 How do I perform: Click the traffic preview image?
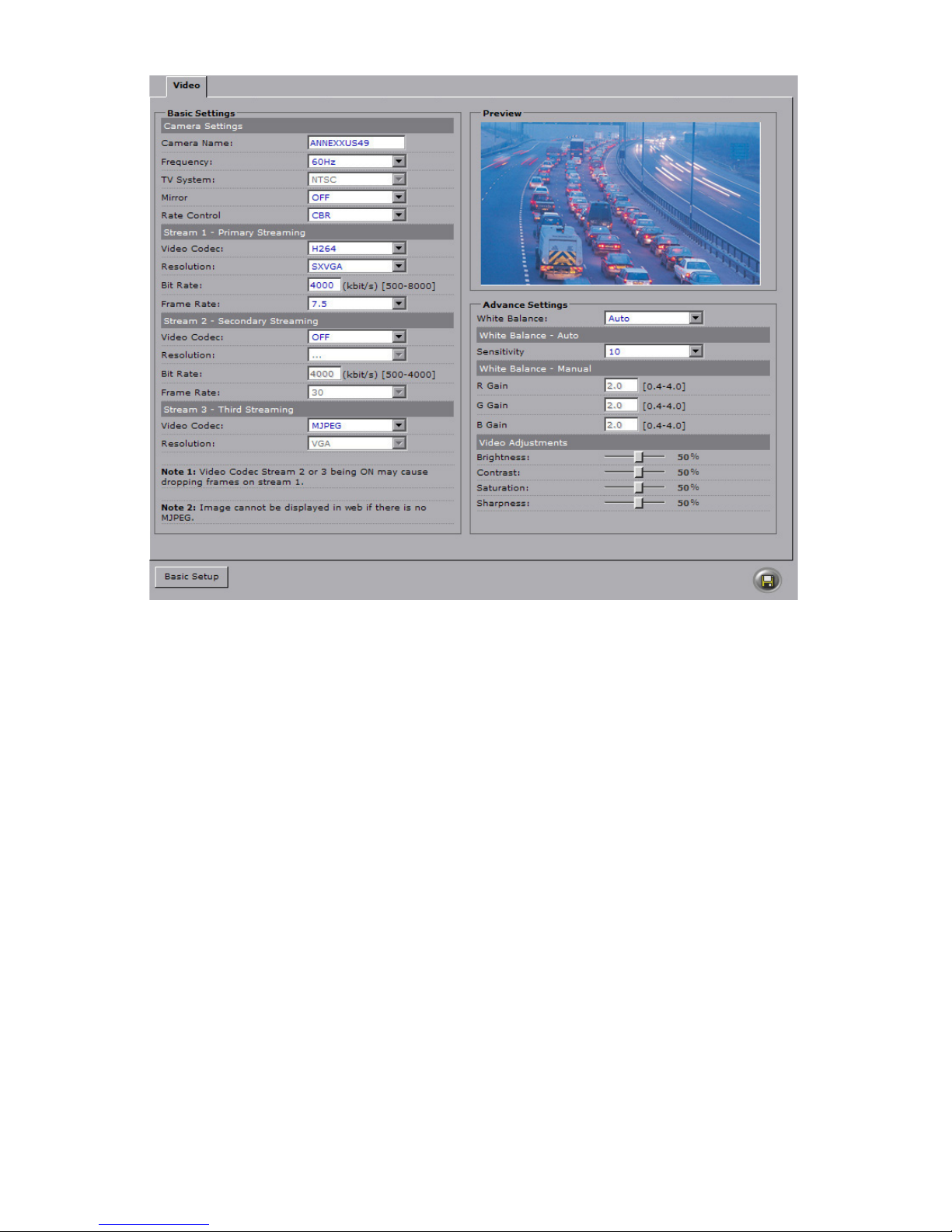(x=620, y=204)
